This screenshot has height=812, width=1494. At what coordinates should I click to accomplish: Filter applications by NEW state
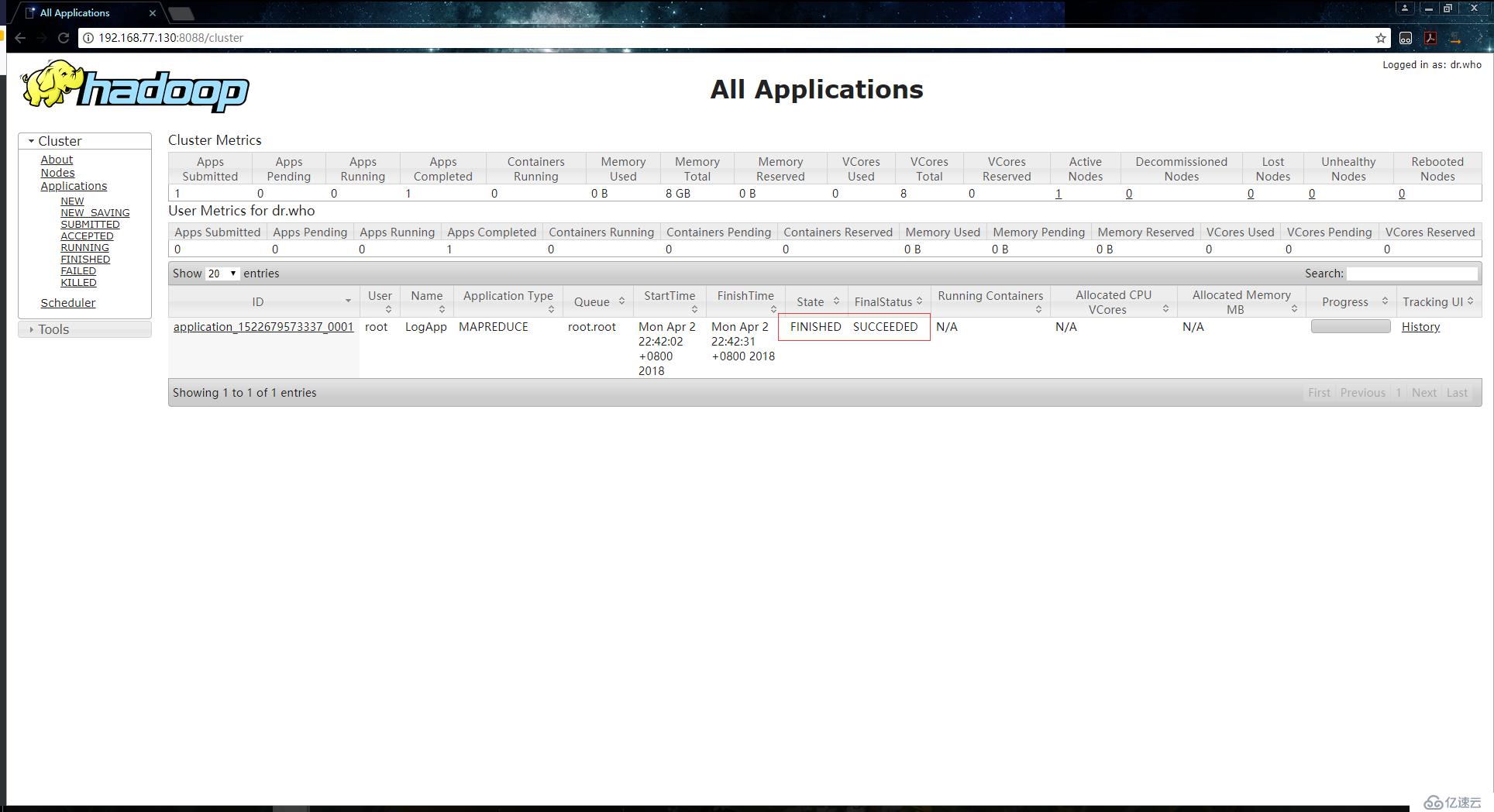[x=72, y=201]
